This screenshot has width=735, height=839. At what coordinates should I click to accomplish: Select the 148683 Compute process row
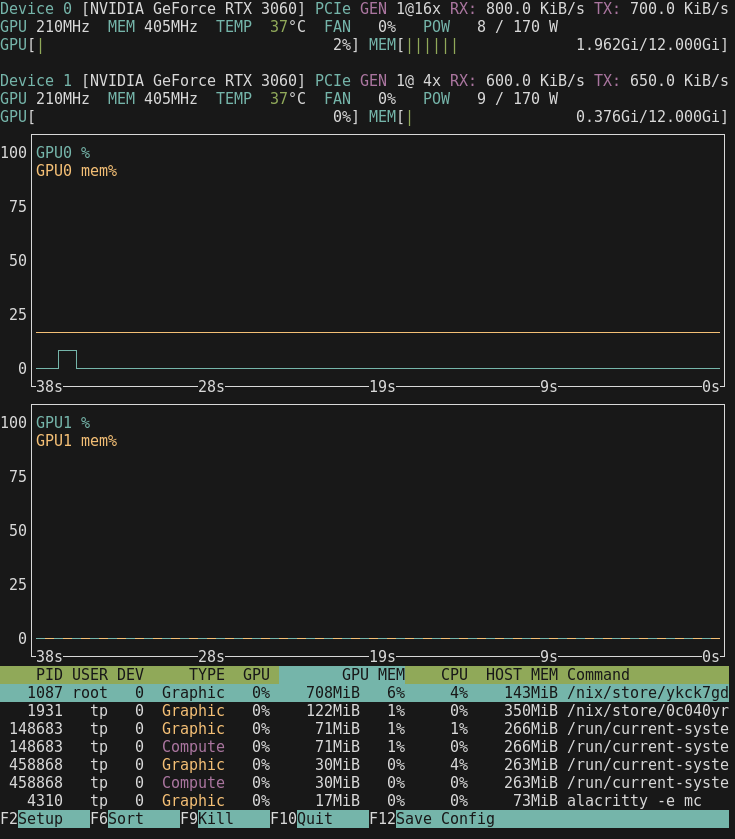pyautogui.click(x=365, y=746)
